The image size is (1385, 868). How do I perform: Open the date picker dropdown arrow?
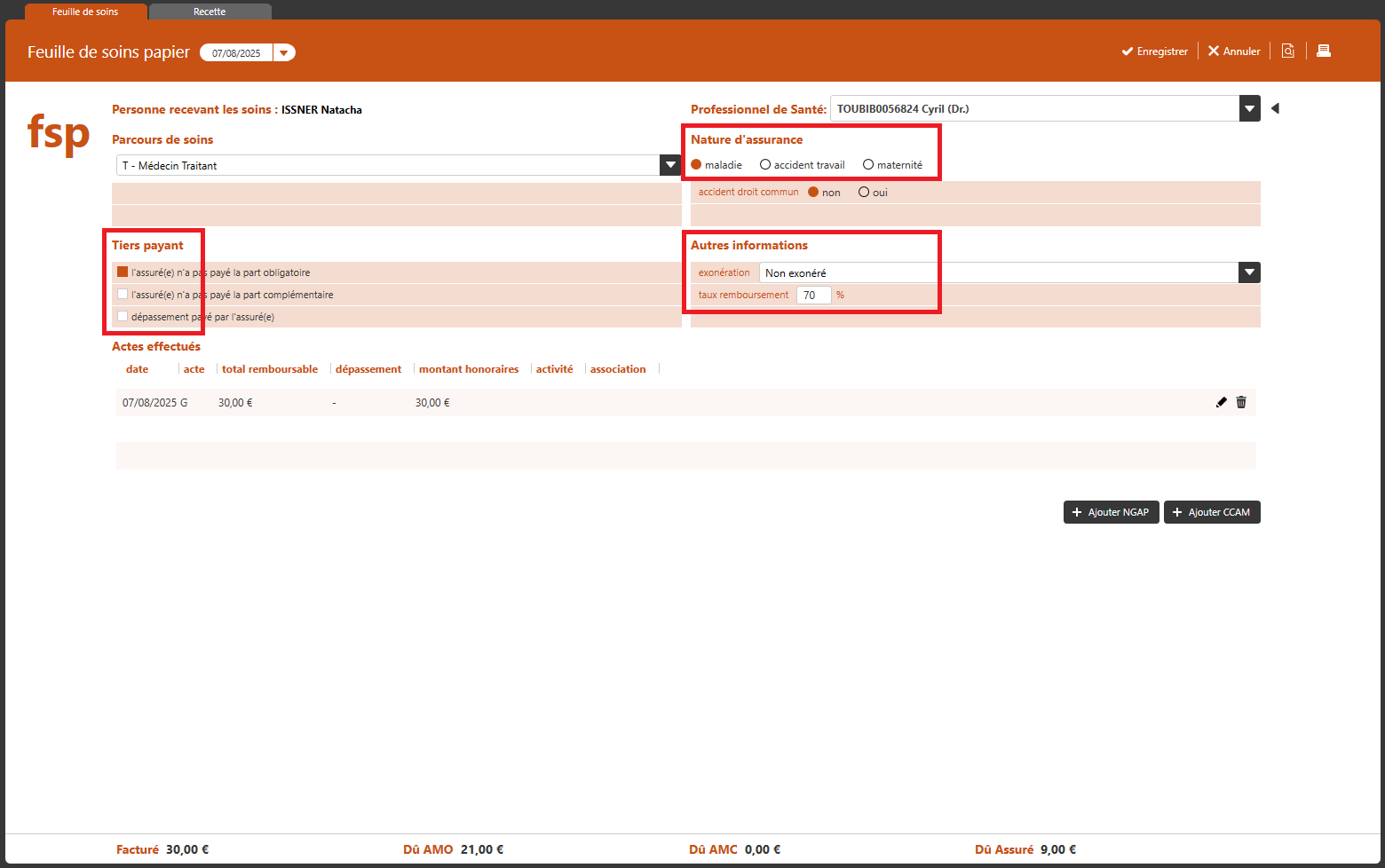(x=283, y=52)
